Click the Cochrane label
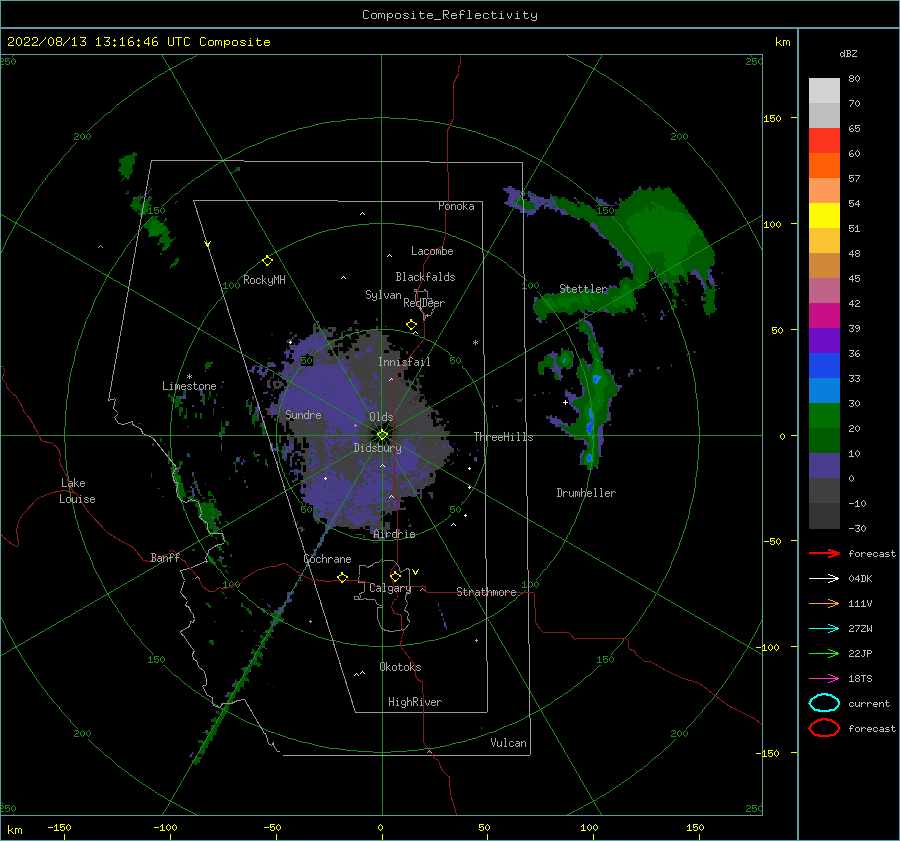 327,559
